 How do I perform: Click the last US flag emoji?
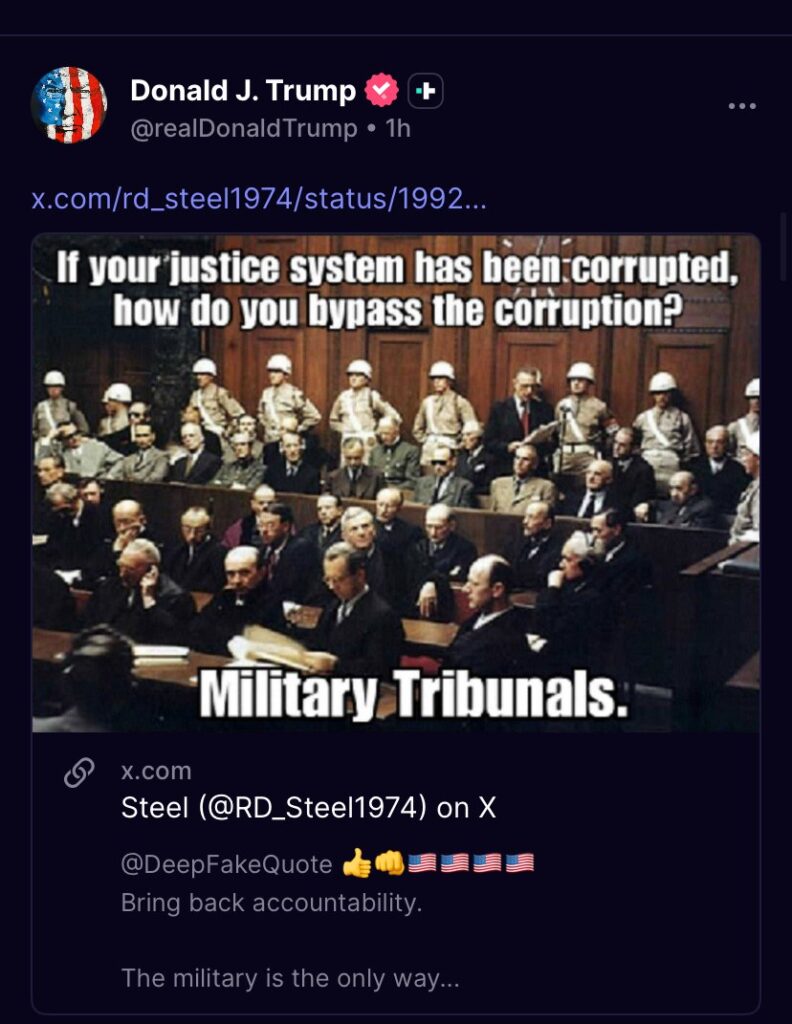[520, 863]
